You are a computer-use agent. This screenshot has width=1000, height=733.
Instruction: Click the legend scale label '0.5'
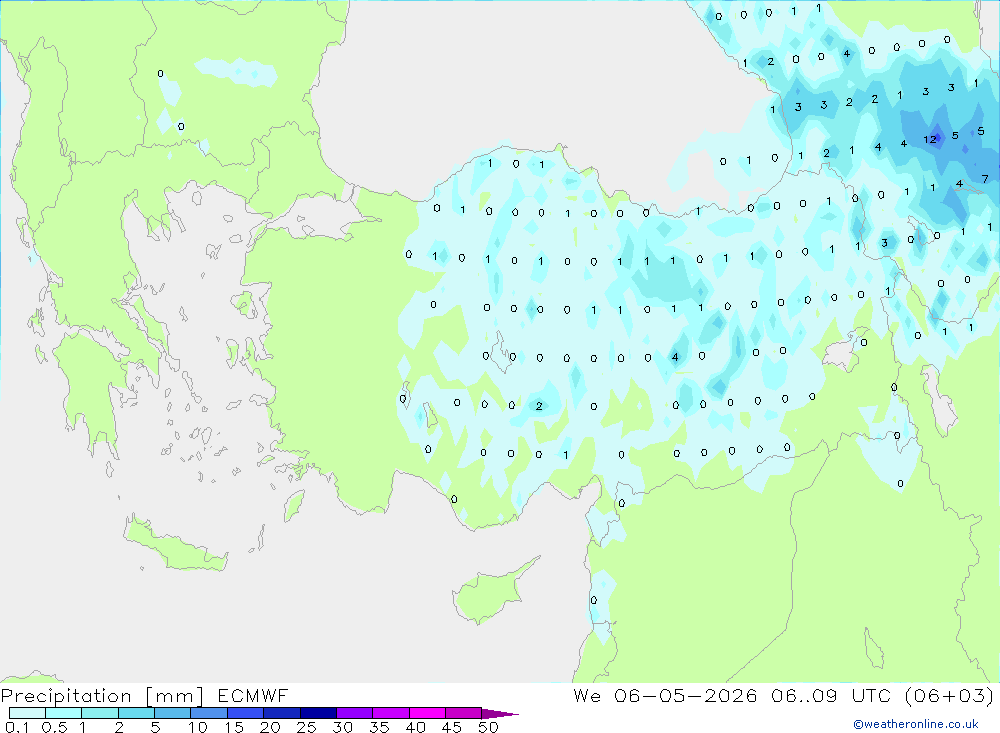(x=54, y=727)
